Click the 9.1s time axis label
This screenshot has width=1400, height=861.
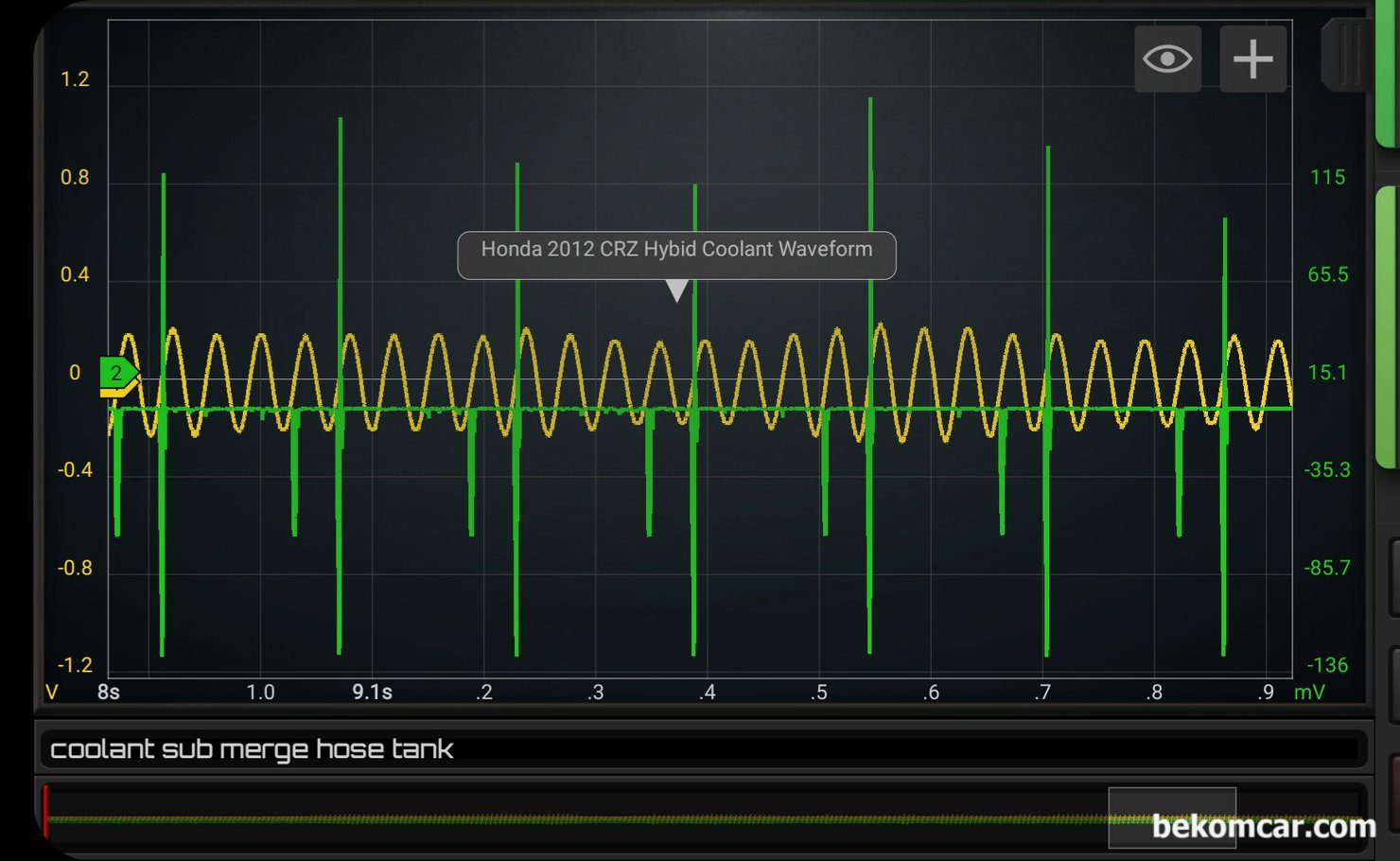click(x=372, y=693)
